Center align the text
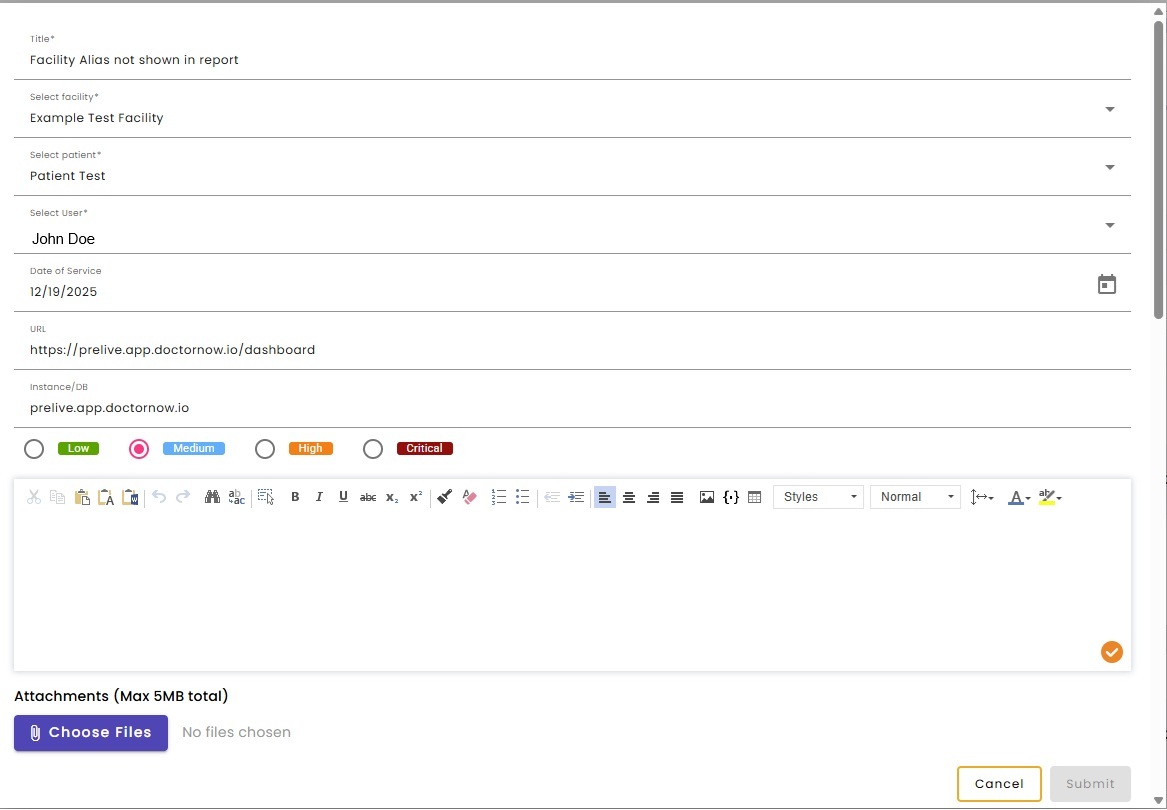Screen dimensions: 1167x810 (629, 497)
